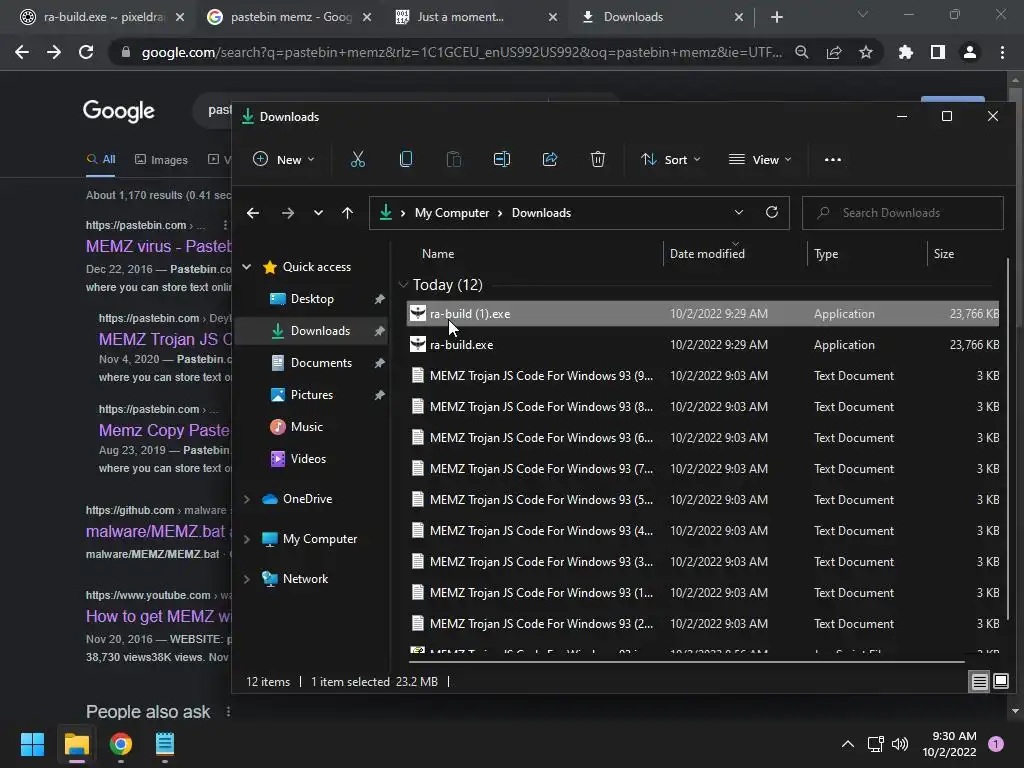Open a new Chrome tab
This screenshot has width=1024, height=768.
point(776,17)
